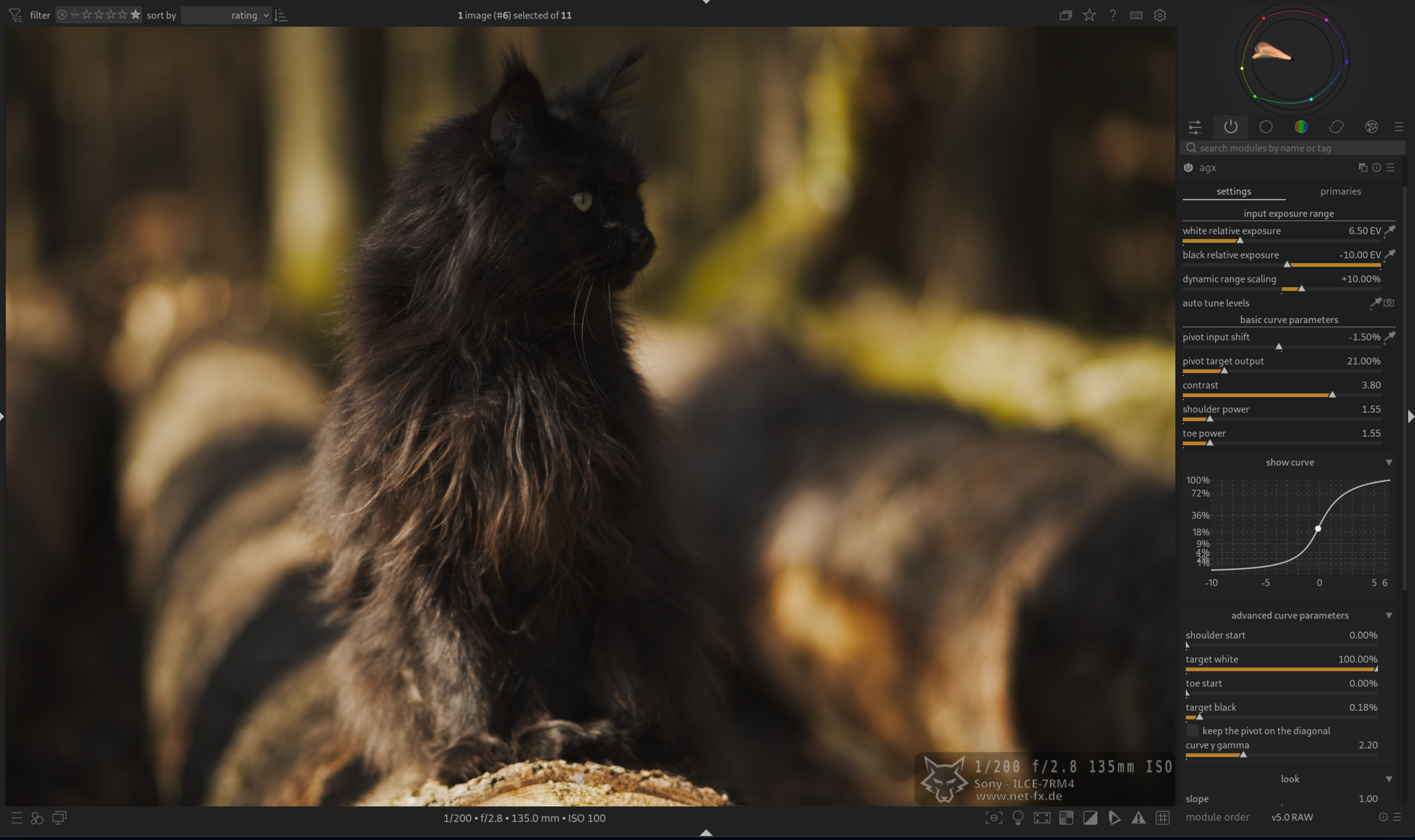Open the quick access panel sliders icon
The image size is (1415, 840).
[x=1195, y=127]
